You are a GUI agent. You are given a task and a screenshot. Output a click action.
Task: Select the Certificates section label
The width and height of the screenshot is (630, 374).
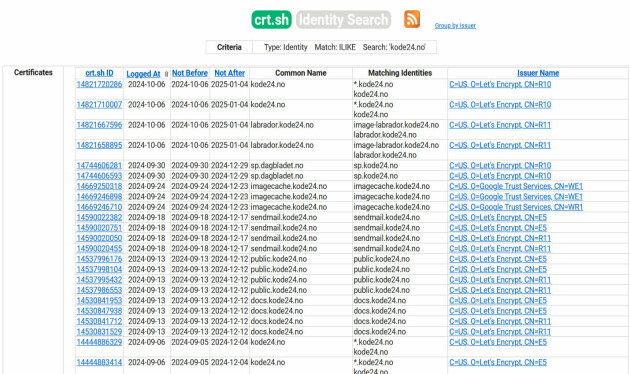[33, 72]
